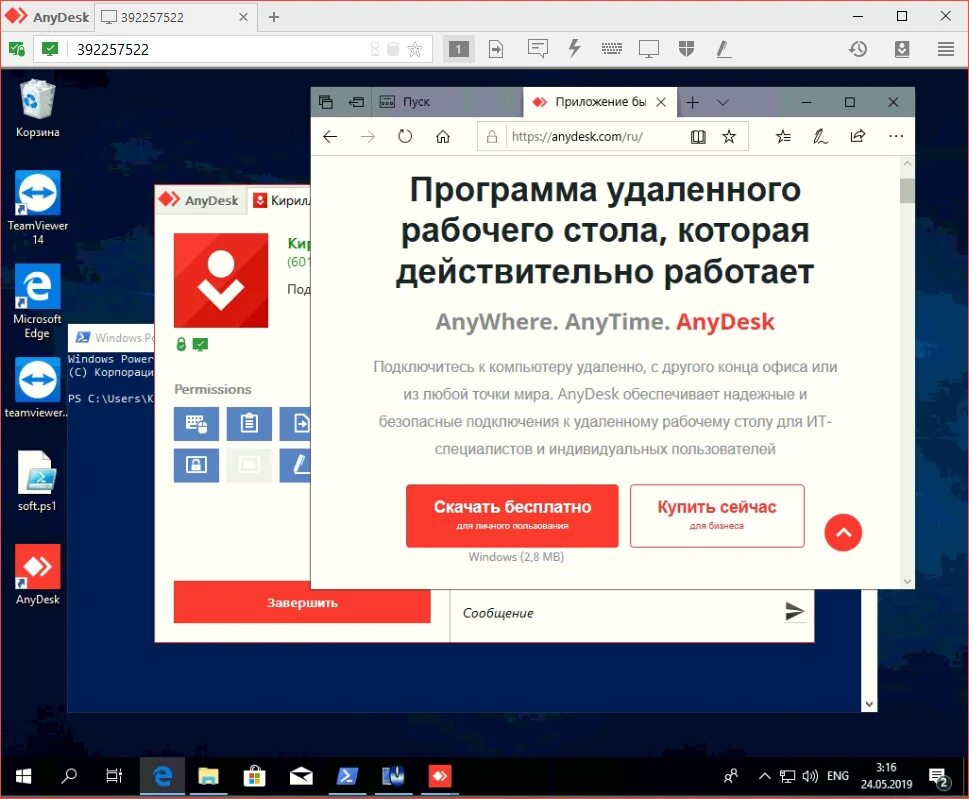Viewport: 969px width, 799px height.
Task: Open the remote Windows Start button
Action: [x=23, y=776]
